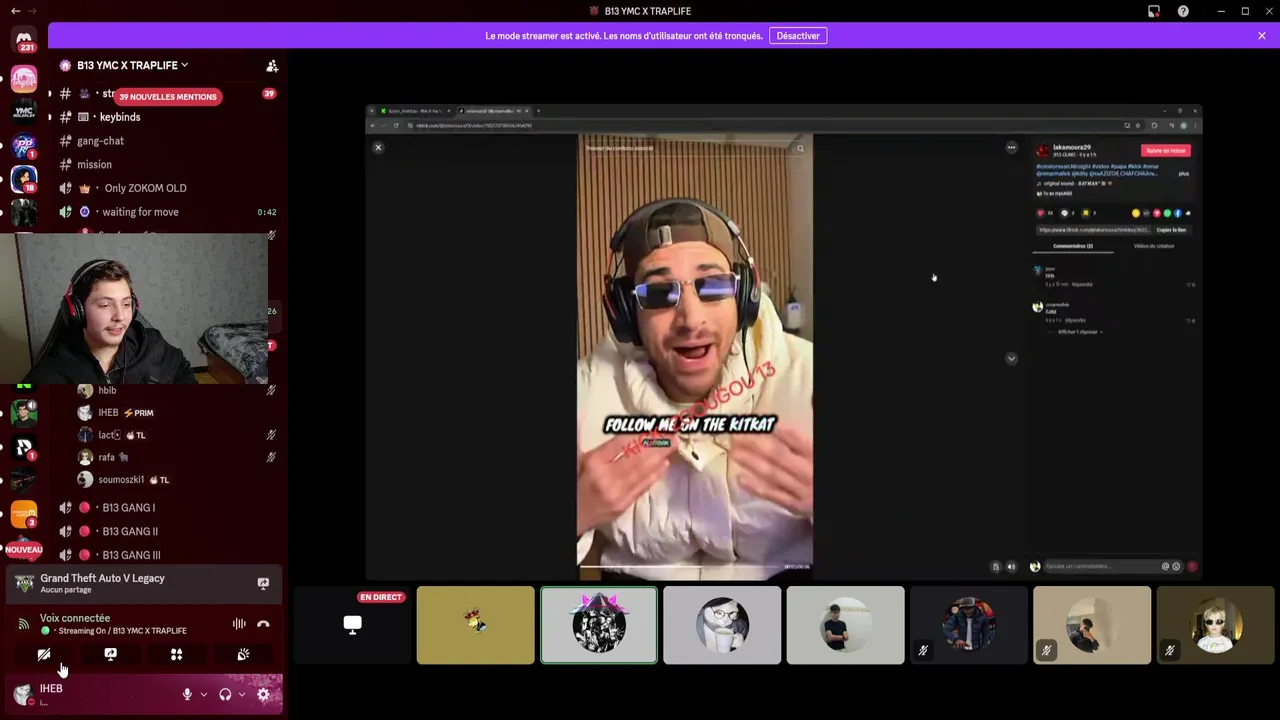Select the highlighted group photo participant tile
1280x720 pixels.
[599, 625]
